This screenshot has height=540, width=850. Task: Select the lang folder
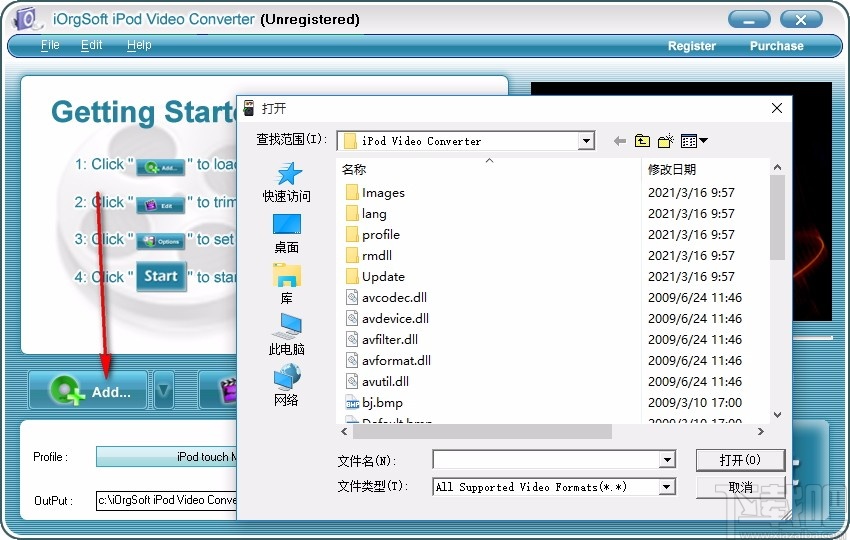point(366,214)
